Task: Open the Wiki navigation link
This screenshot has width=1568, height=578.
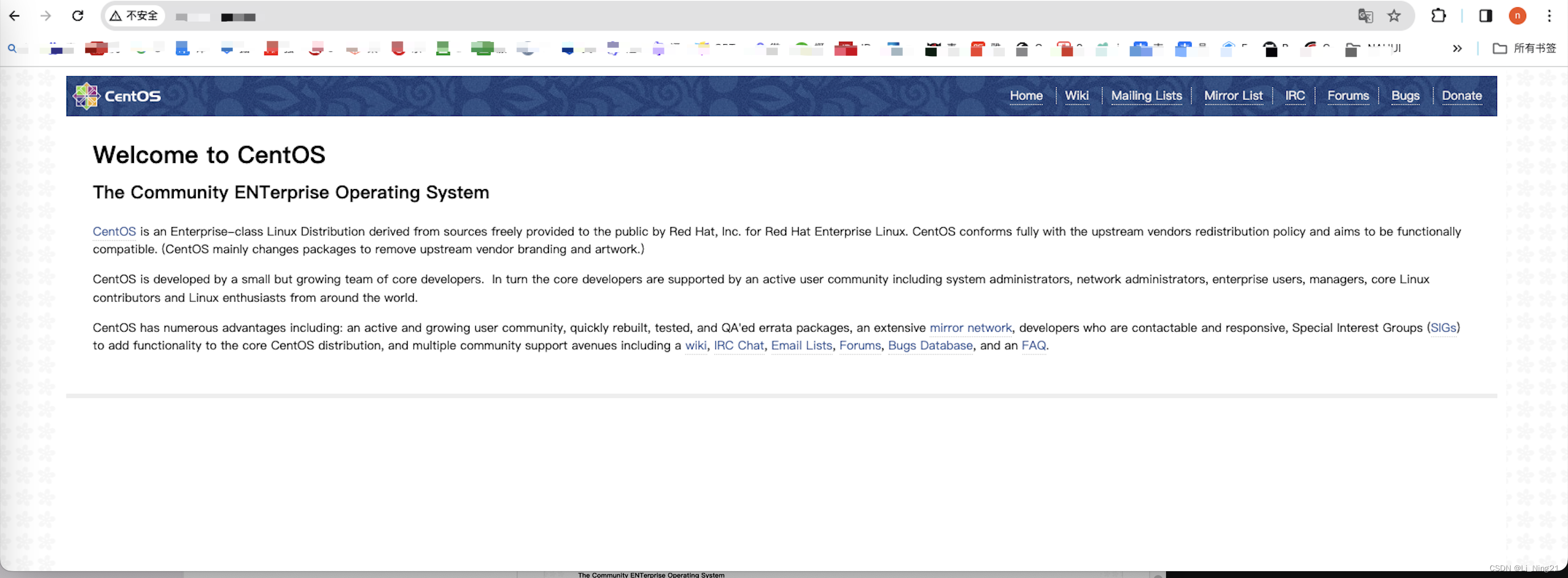Action: point(1076,95)
